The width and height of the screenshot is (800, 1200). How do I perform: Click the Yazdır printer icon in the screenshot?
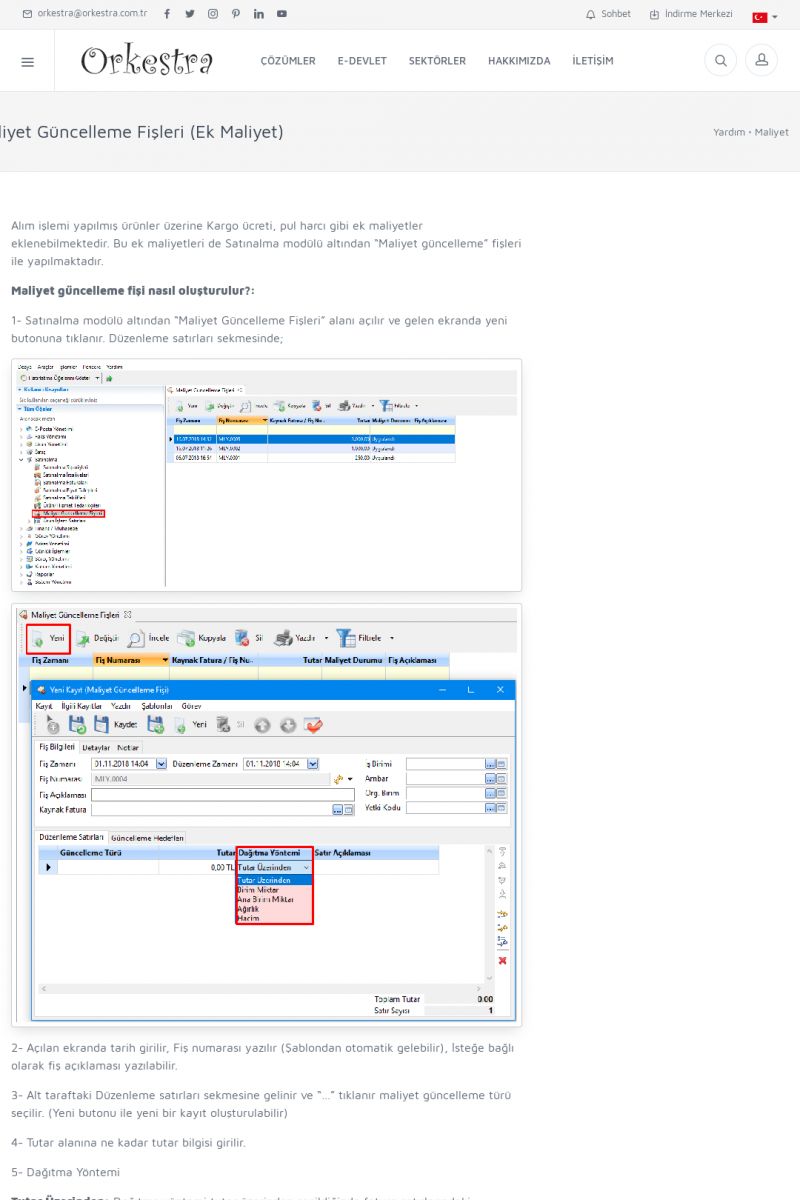[x=284, y=638]
